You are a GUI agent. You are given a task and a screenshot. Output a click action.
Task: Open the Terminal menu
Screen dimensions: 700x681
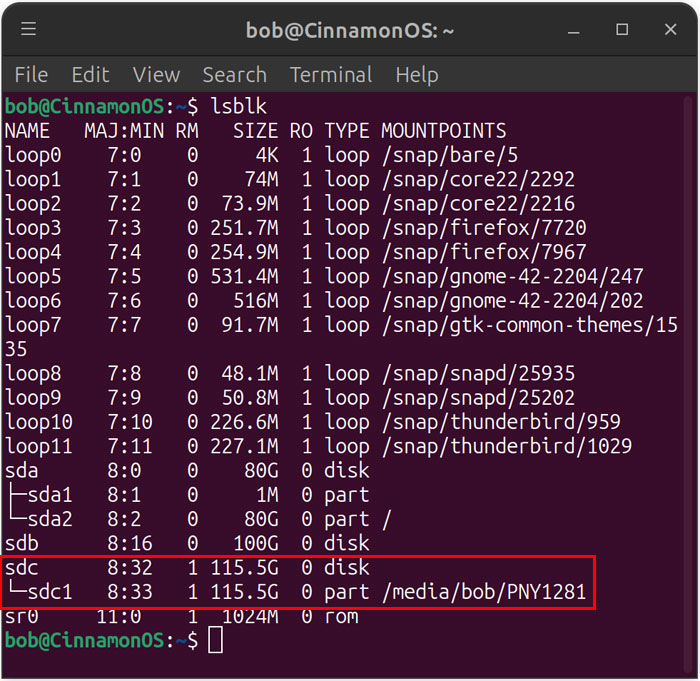331,75
